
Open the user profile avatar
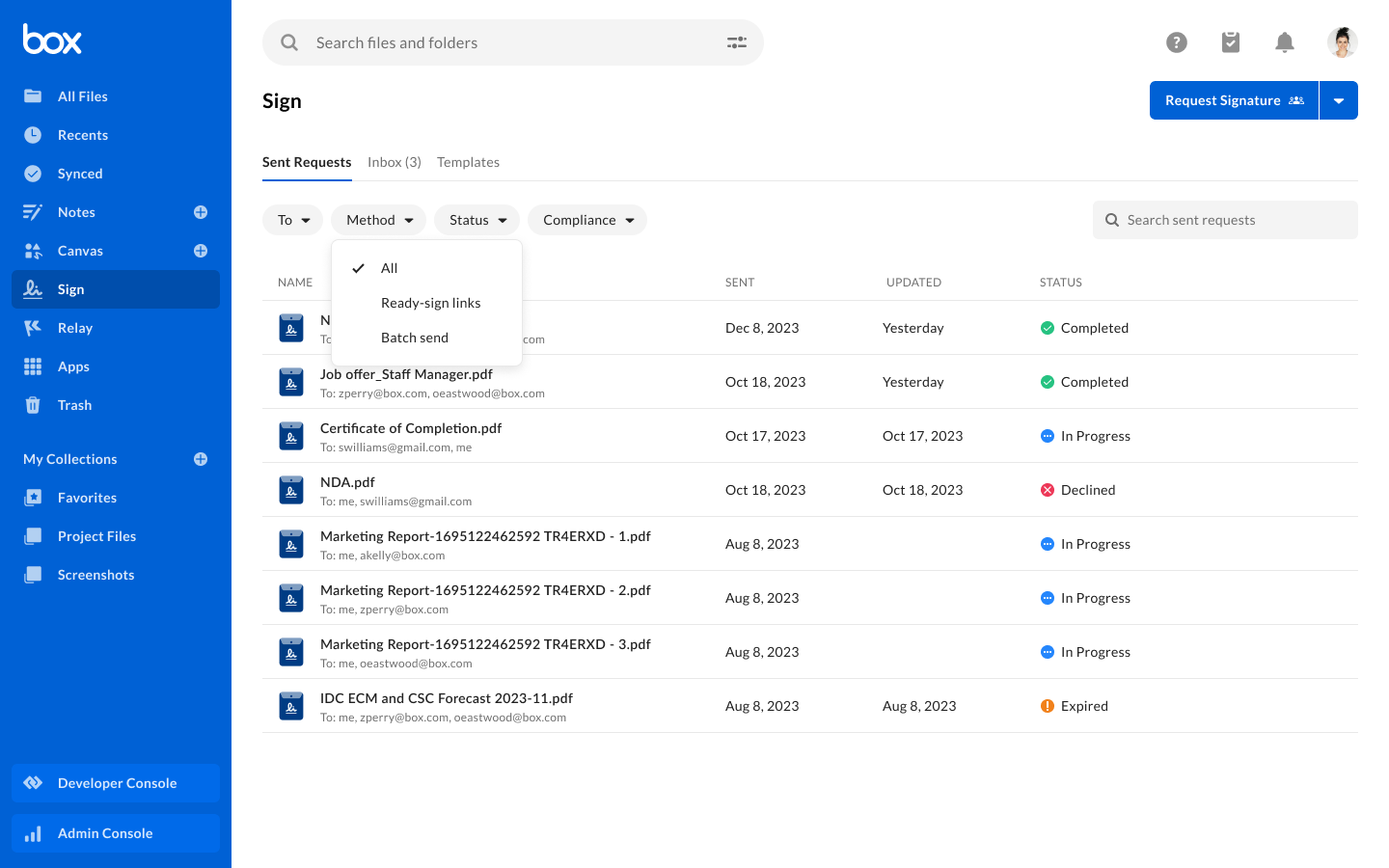(1342, 42)
